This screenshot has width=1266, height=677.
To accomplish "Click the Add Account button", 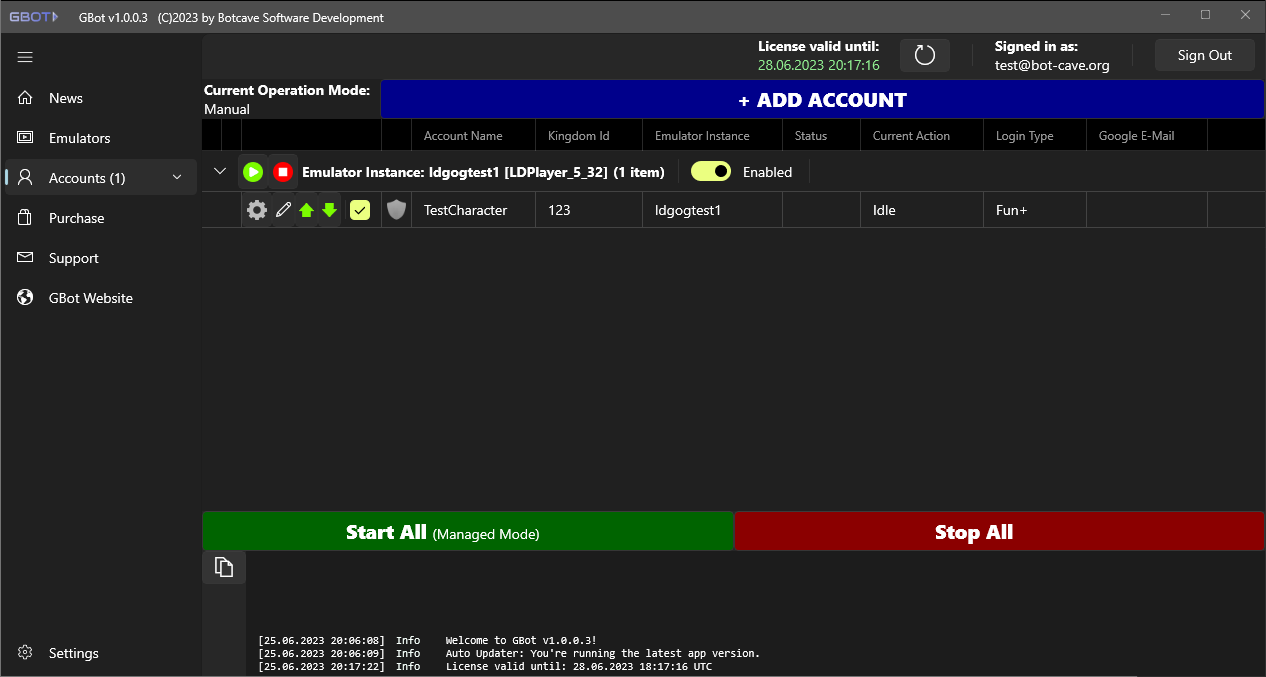I will pos(822,99).
